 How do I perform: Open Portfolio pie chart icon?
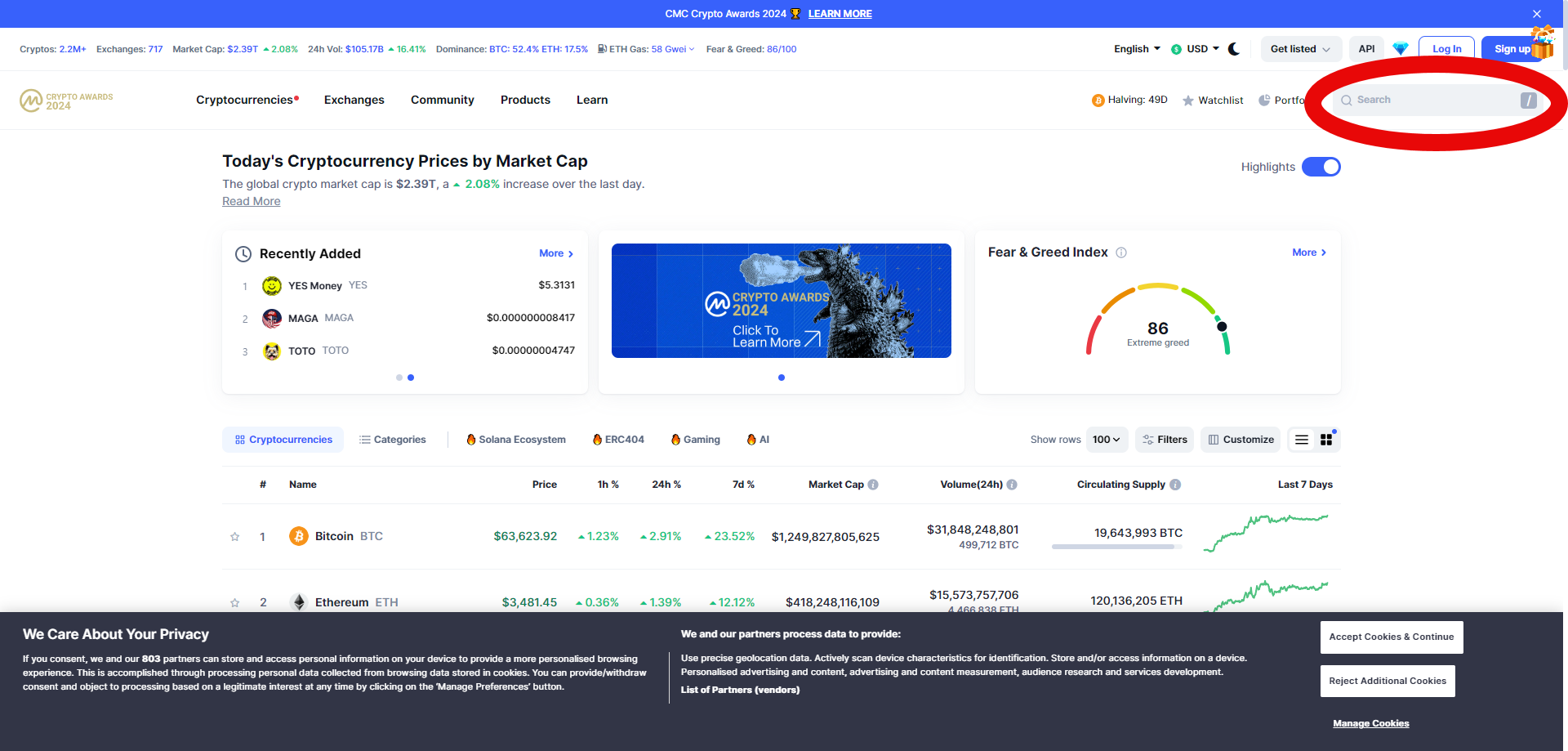[x=1264, y=101]
